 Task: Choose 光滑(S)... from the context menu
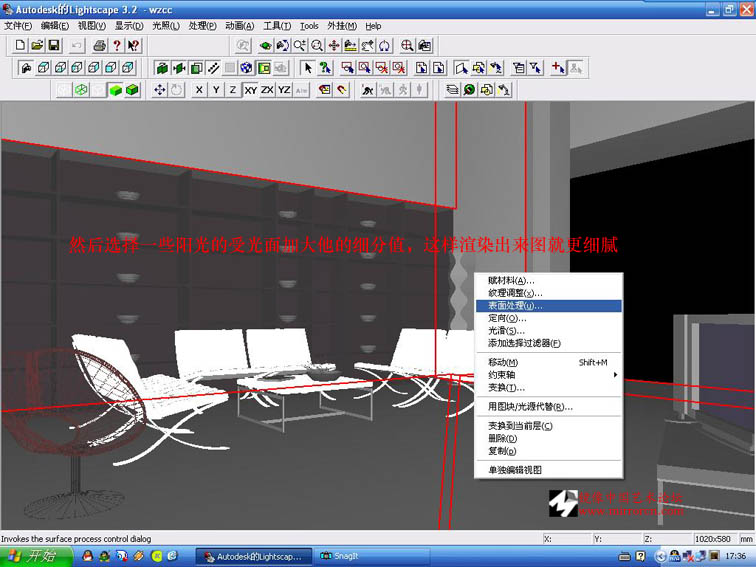pyautogui.click(x=549, y=331)
